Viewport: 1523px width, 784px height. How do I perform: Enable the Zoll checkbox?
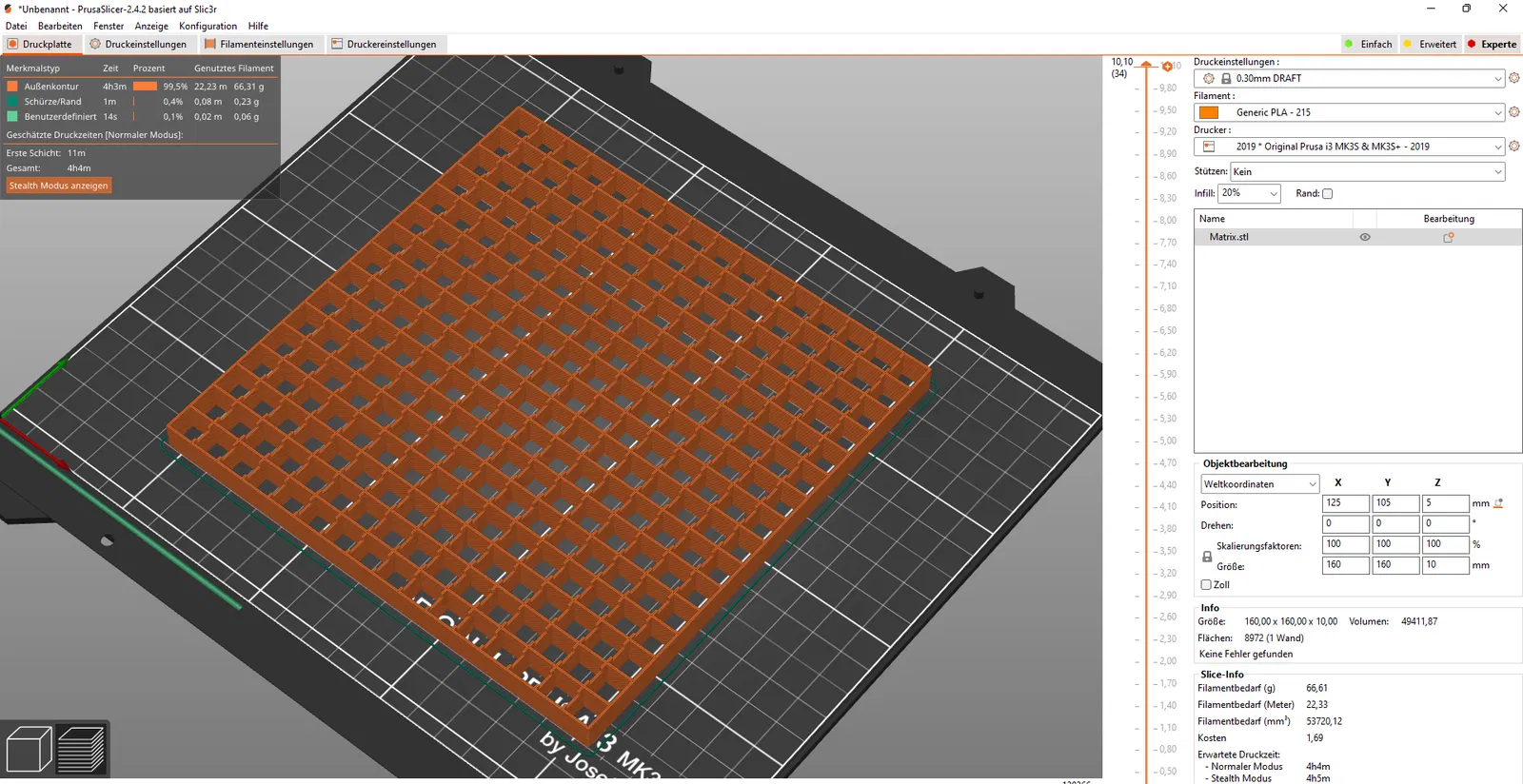click(1206, 585)
